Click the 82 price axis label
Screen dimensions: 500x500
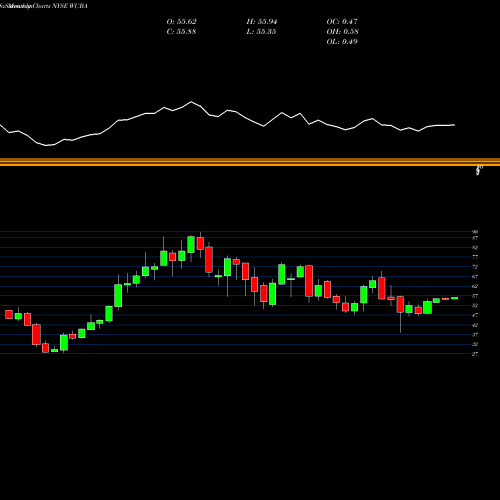(475, 248)
